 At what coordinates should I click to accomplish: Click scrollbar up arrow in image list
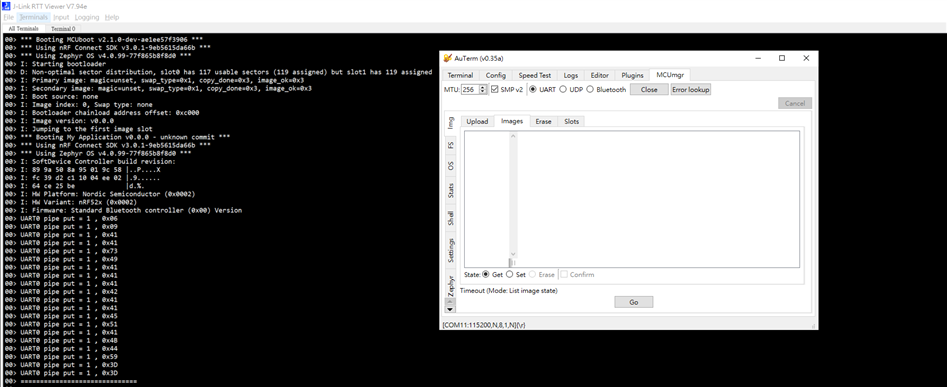tap(513, 135)
